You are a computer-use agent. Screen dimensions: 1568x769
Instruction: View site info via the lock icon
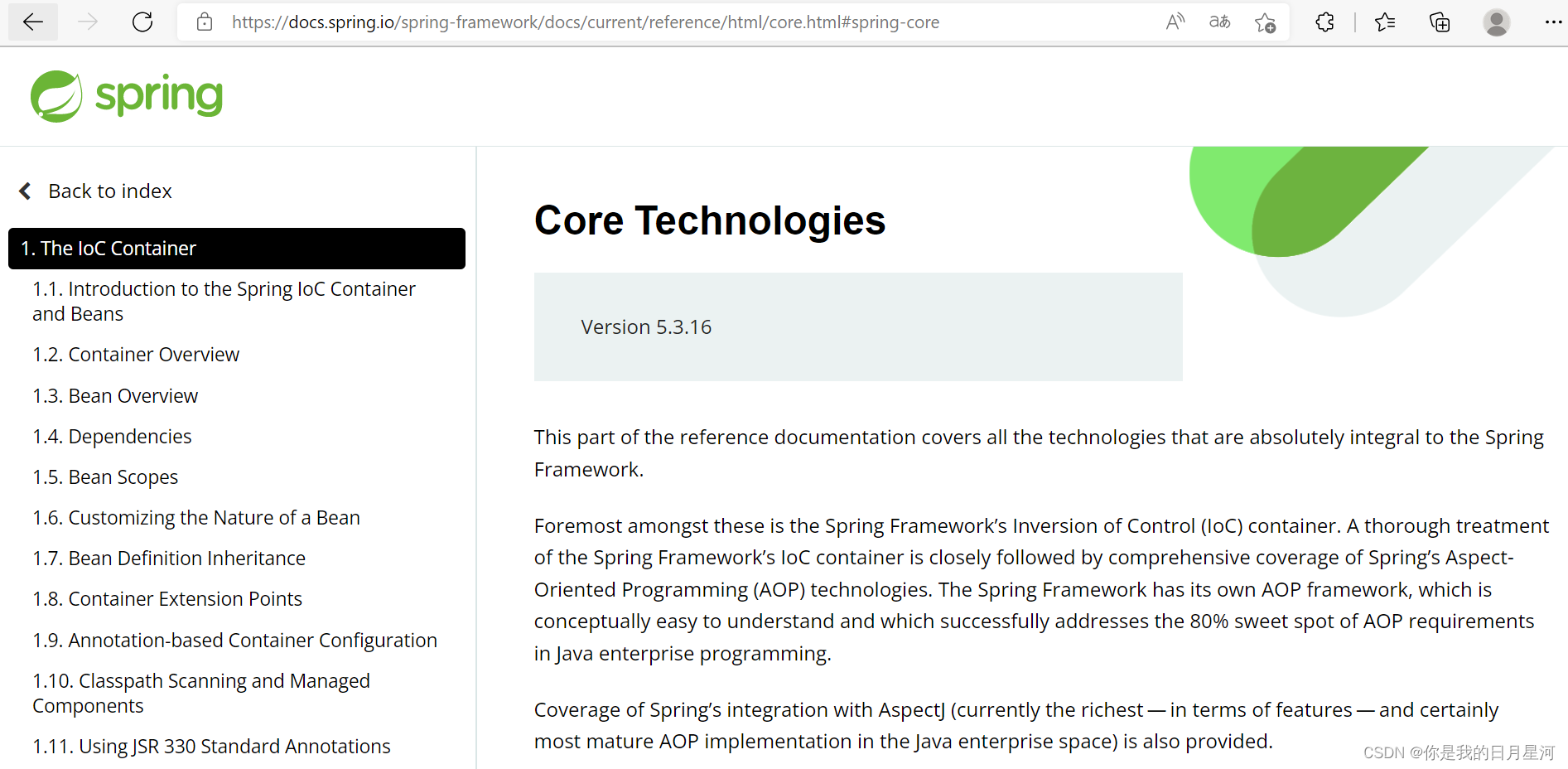(205, 22)
